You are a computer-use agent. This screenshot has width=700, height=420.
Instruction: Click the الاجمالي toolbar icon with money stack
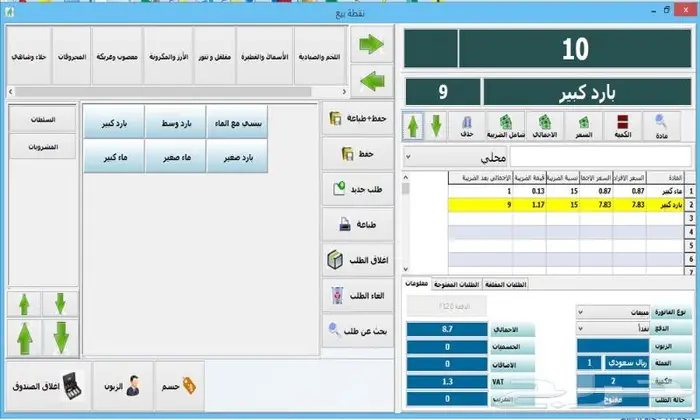point(545,126)
